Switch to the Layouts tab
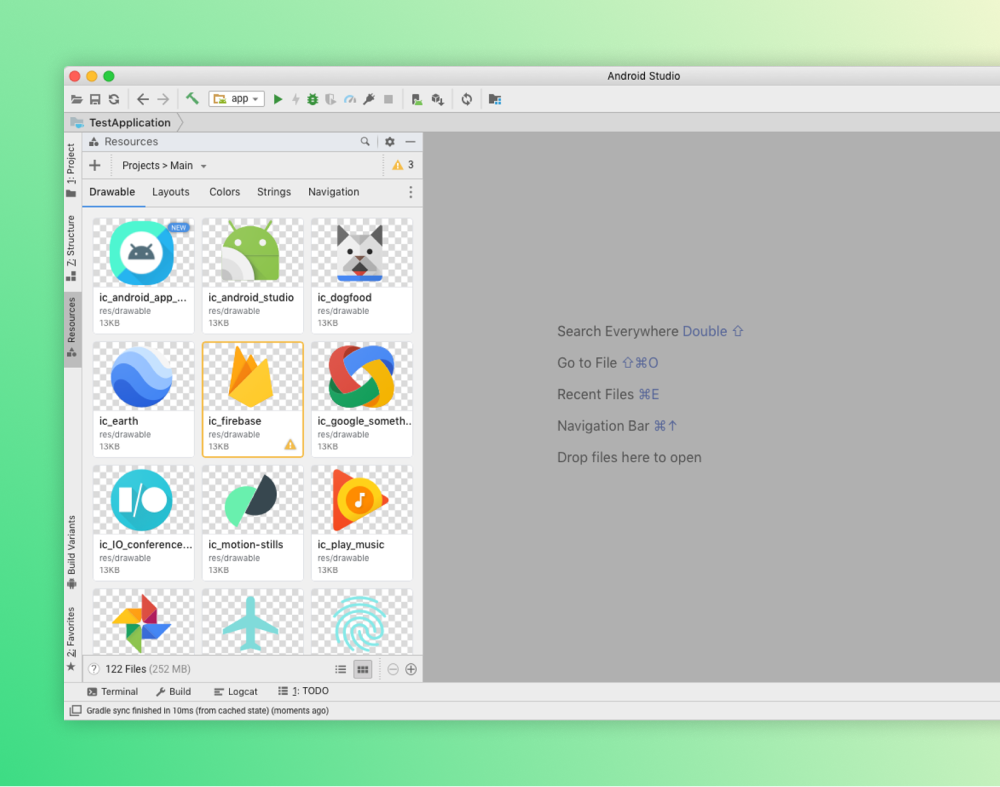This screenshot has height=787, width=1000. pyautogui.click(x=171, y=192)
